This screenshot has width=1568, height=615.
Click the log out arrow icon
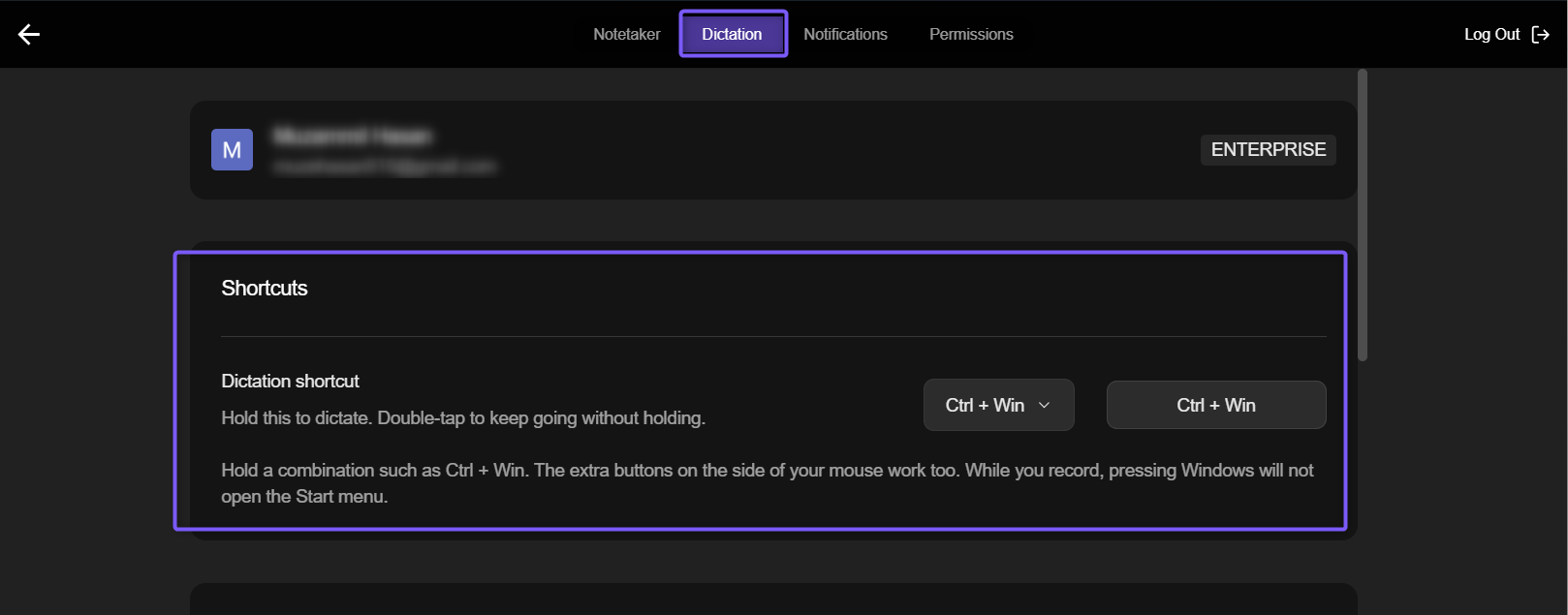pos(1540,35)
